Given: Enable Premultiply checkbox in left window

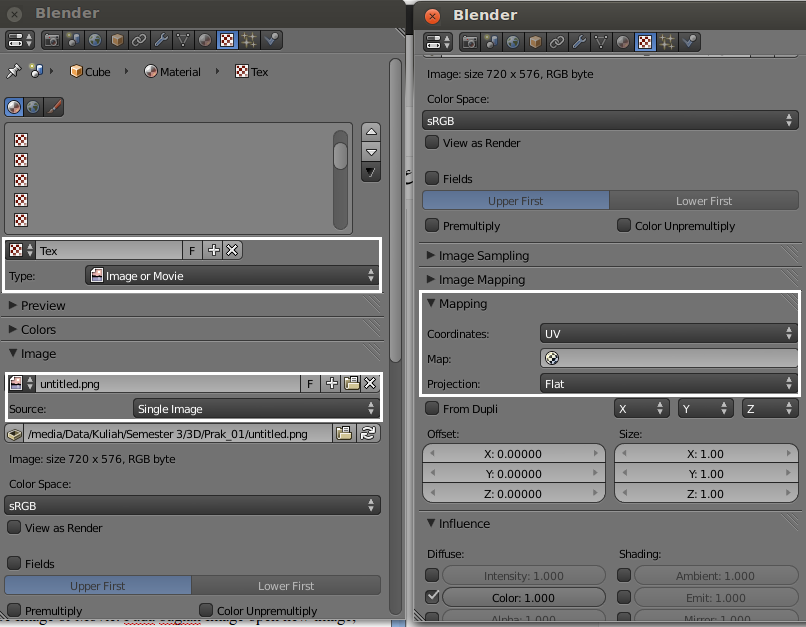Looking at the screenshot, I should pos(14,610).
